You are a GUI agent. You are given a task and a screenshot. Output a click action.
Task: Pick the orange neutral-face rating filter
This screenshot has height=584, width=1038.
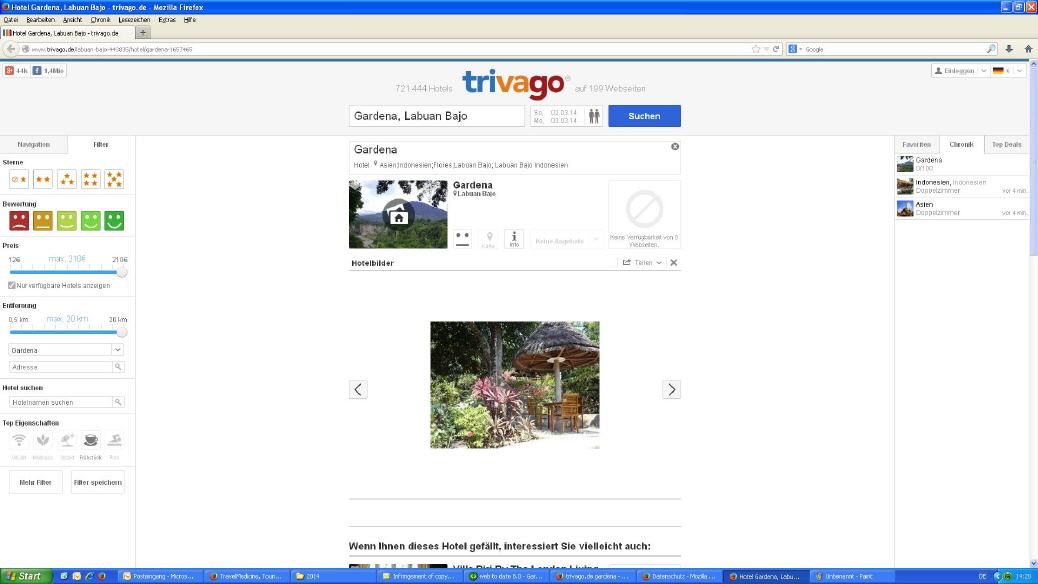43,220
